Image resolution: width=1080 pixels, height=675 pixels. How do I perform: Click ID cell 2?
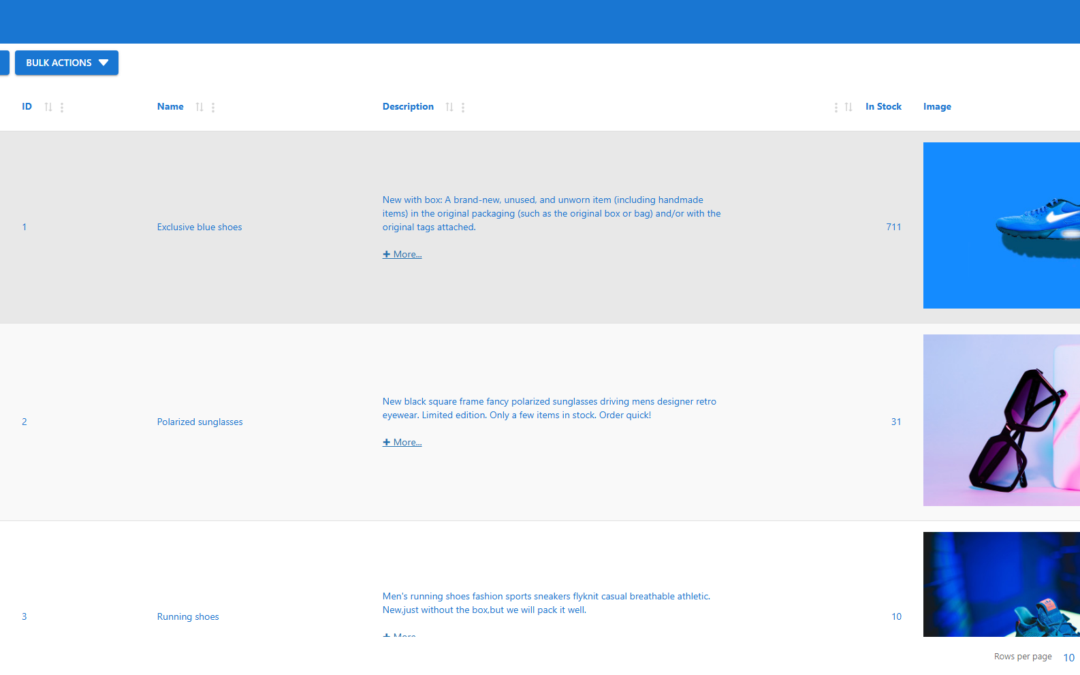(x=24, y=422)
